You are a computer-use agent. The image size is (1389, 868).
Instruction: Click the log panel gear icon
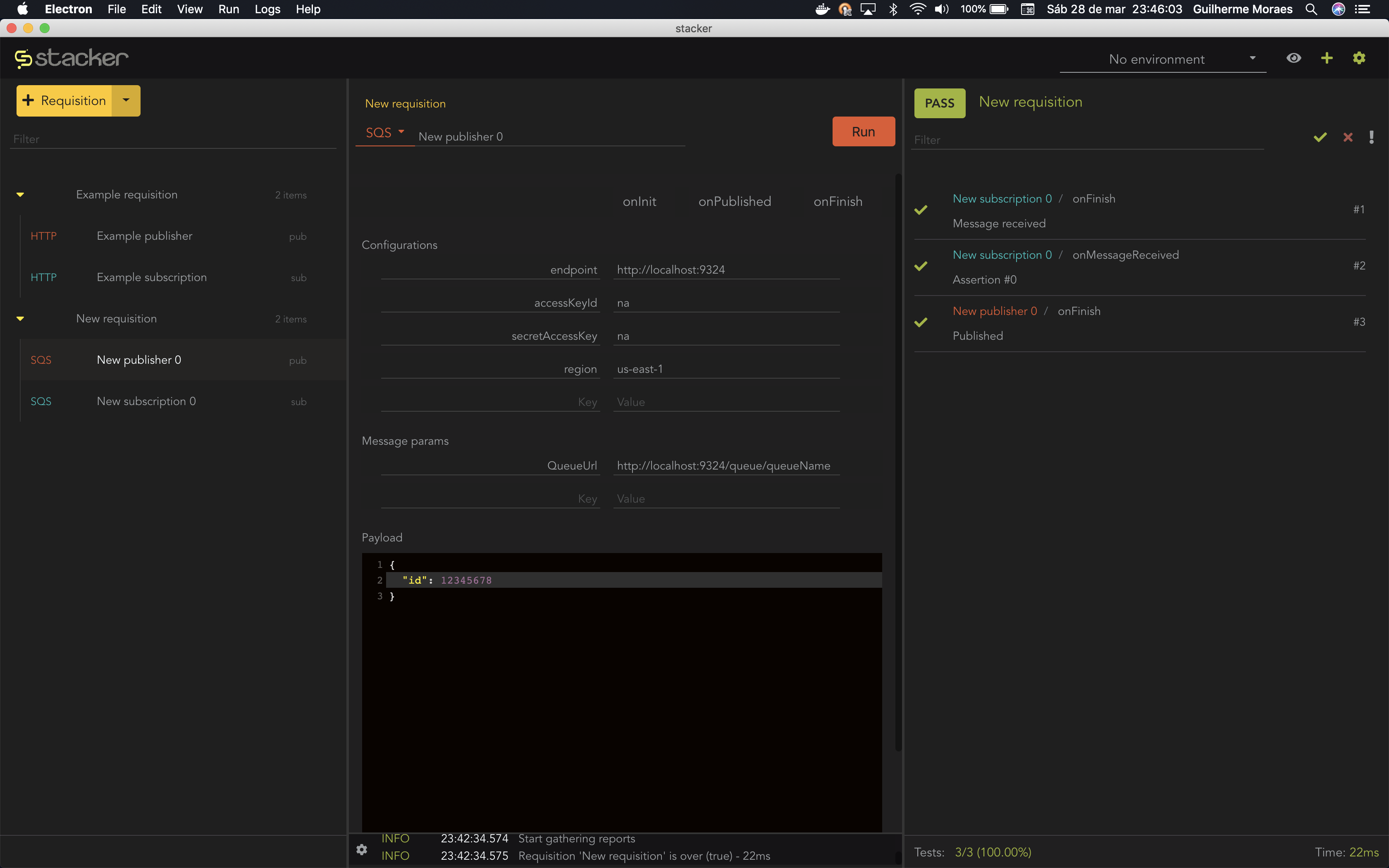point(362,849)
